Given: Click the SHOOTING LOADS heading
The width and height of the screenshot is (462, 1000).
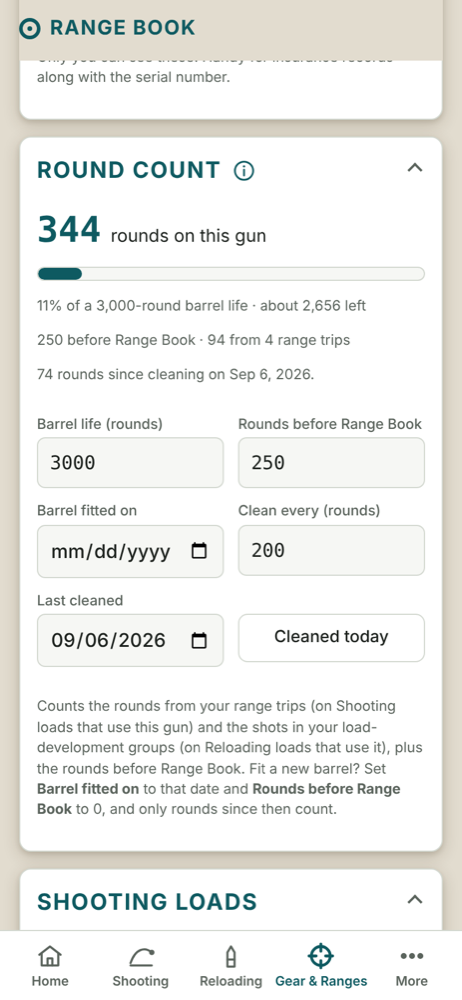Looking at the screenshot, I should click(x=147, y=902).
